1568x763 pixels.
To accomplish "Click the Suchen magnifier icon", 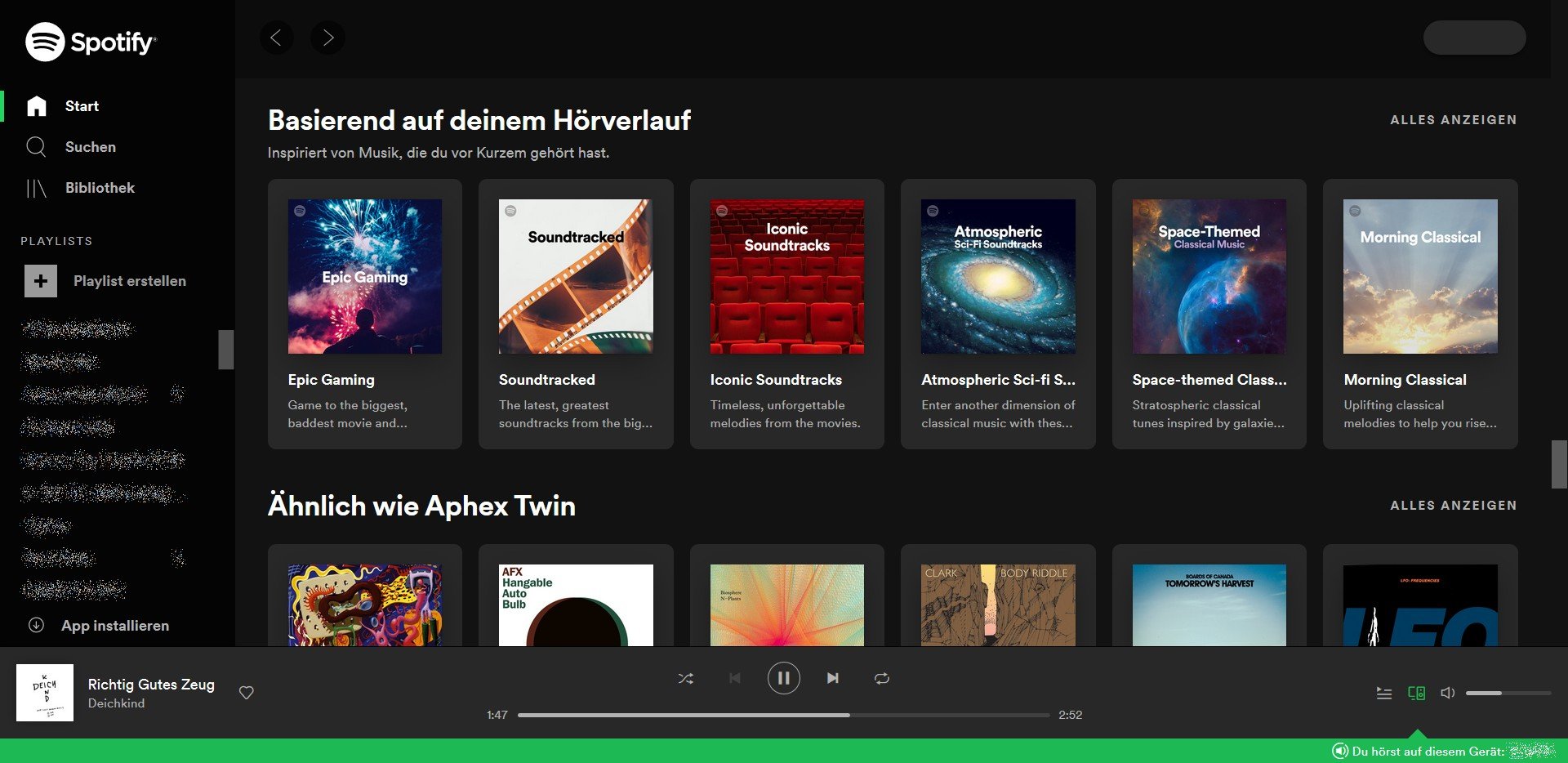I will click(x=36, y=147).
